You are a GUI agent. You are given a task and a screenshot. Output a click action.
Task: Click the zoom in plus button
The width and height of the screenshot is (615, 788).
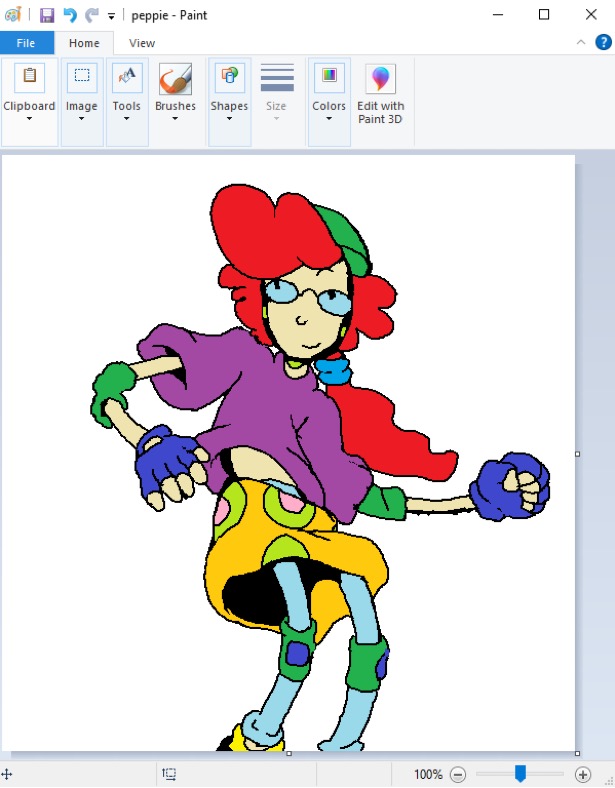coord(583,774)
